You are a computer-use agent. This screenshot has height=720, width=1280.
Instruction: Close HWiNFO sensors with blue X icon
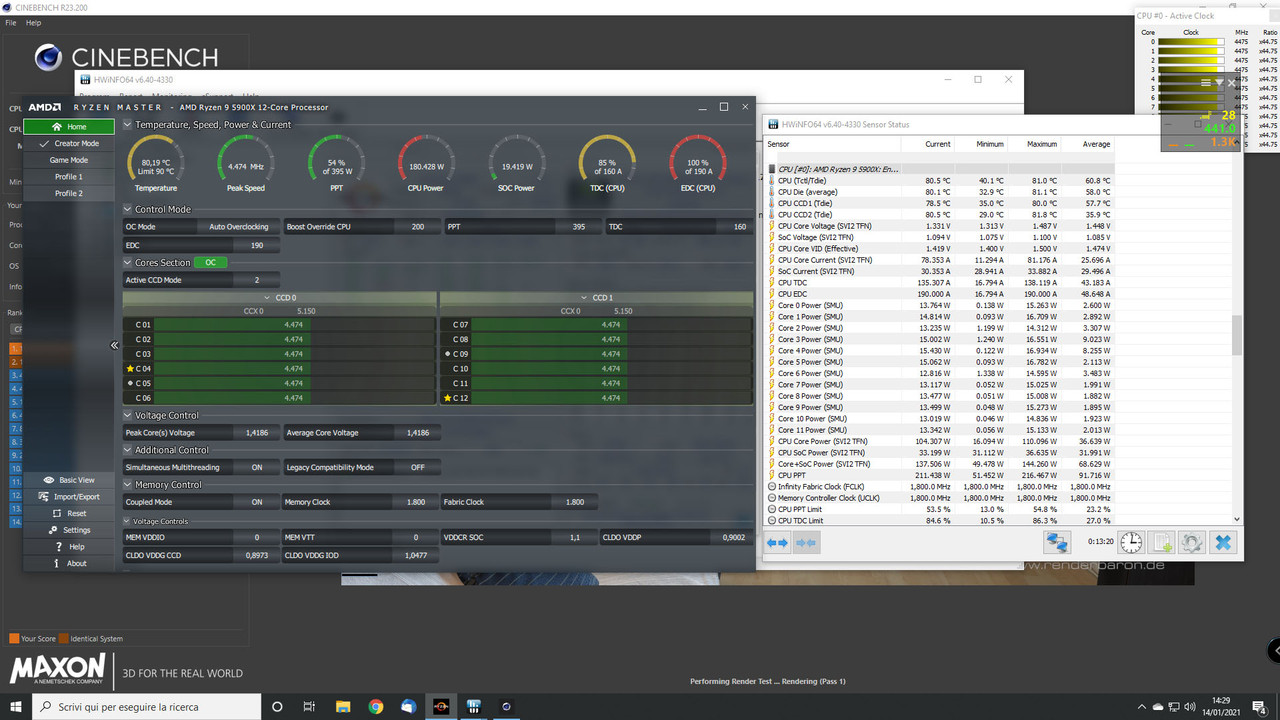pyautogui.click(x=1222, y=542)
